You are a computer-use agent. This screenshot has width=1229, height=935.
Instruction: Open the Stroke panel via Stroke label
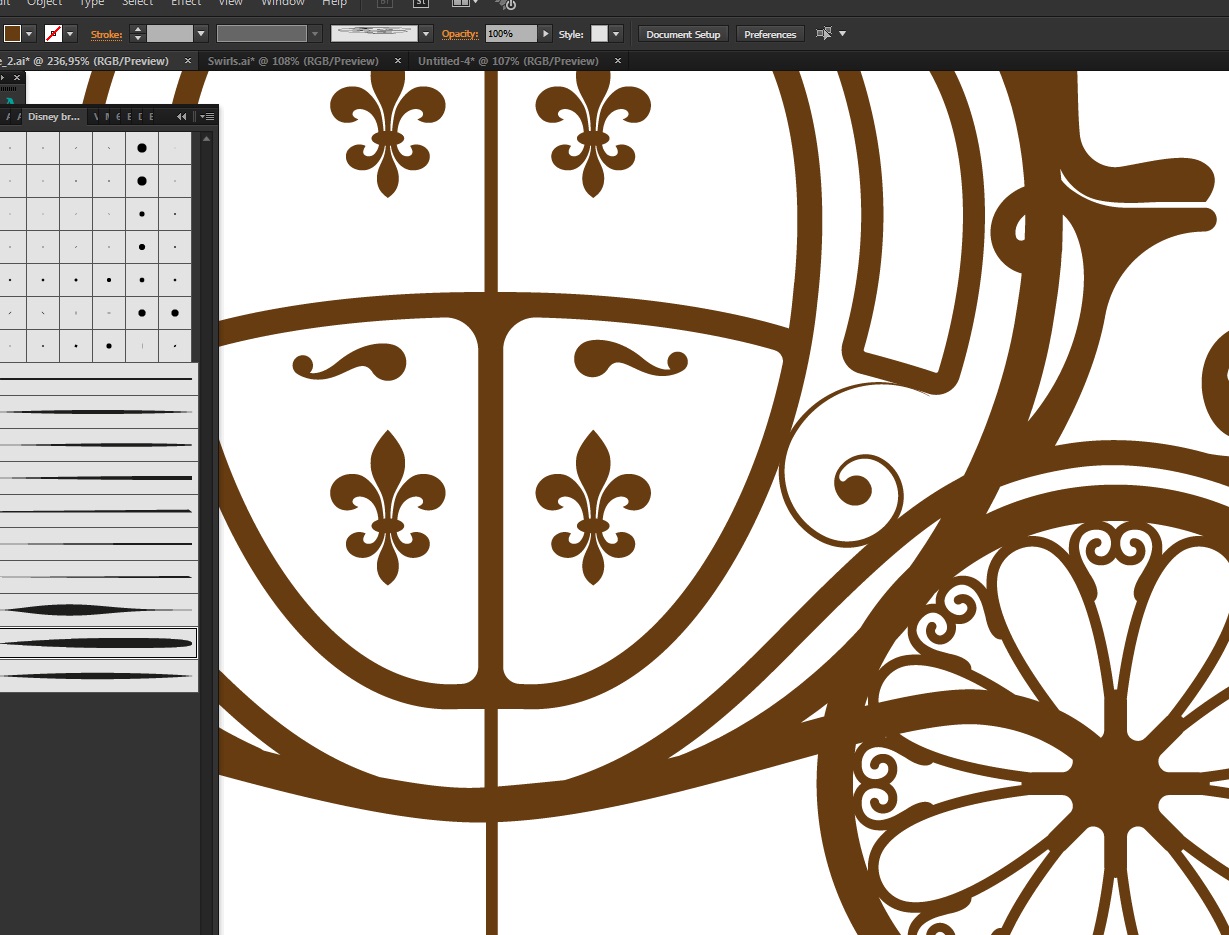click(x=106, y=34)
